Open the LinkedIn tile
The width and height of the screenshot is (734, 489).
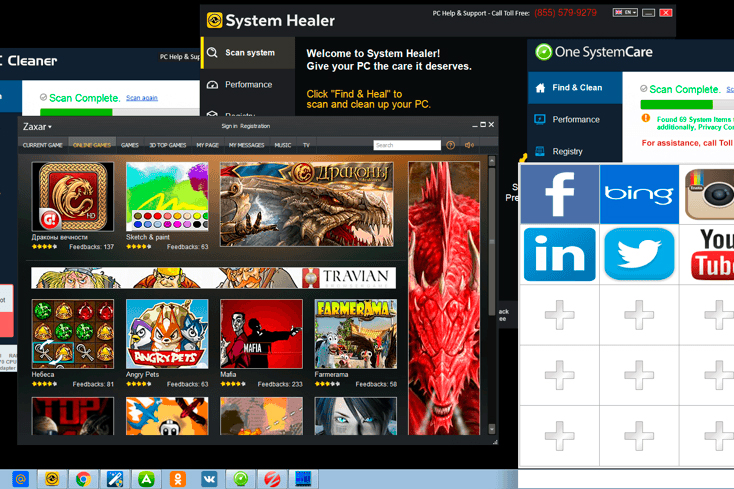[x=559, y=254]
